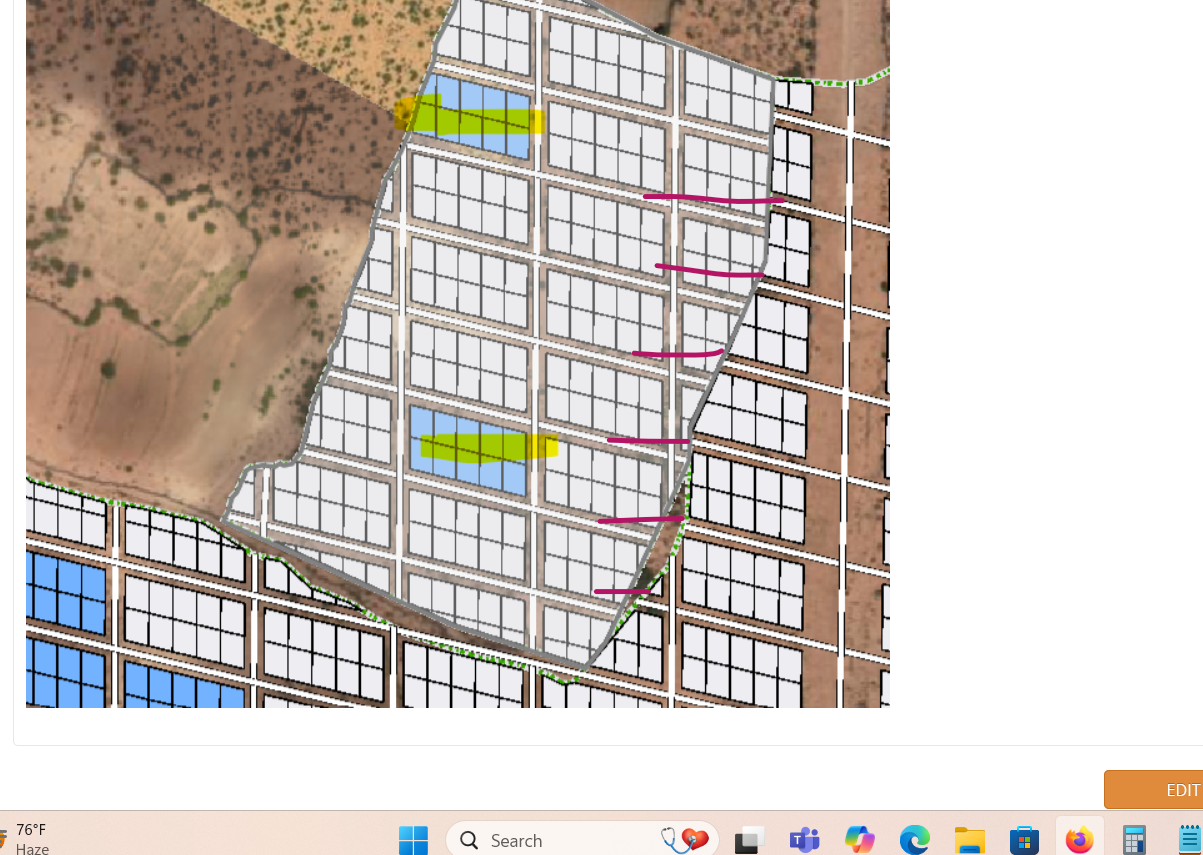Viewport: 1203px width, 855px height.
Task: Click the taskbar Search box
Action: 582,840
